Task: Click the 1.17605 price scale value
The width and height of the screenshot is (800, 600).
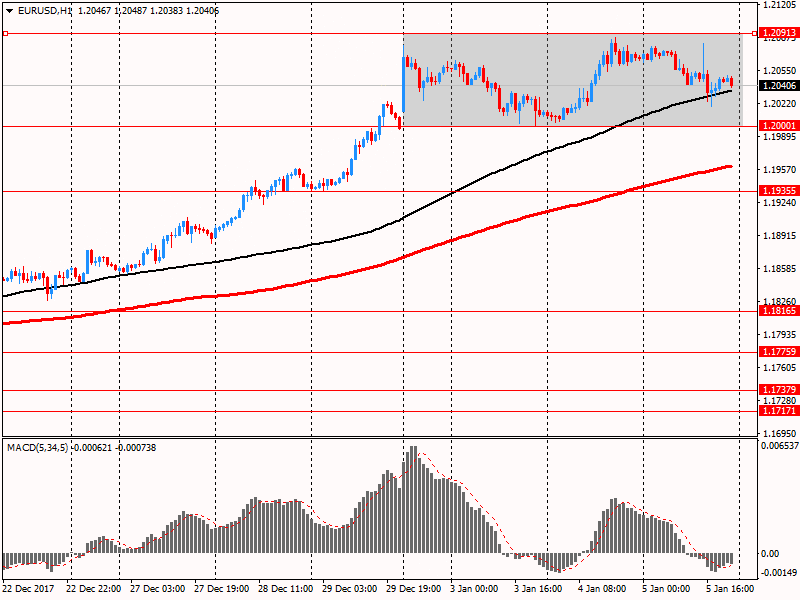Action: [x=779, y=367]
